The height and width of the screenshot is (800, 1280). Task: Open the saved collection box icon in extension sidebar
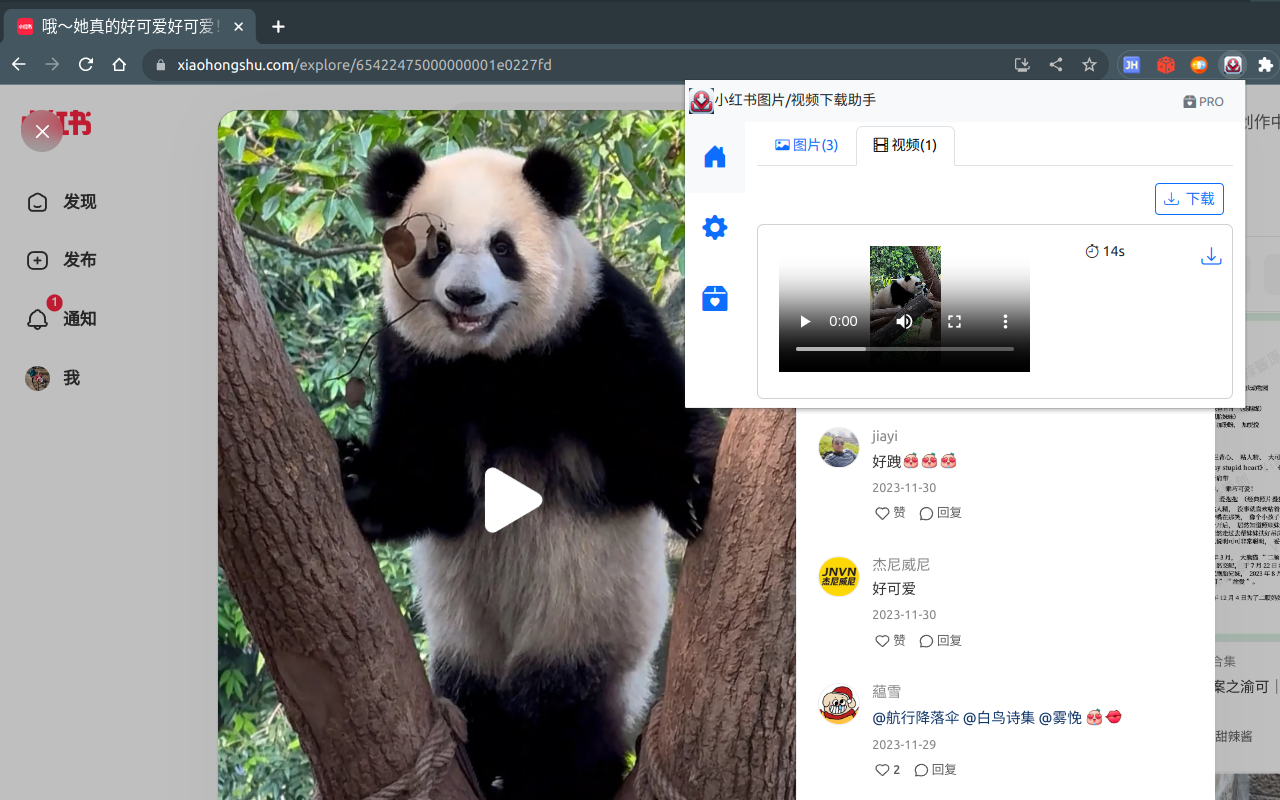(x=714, y=298)
